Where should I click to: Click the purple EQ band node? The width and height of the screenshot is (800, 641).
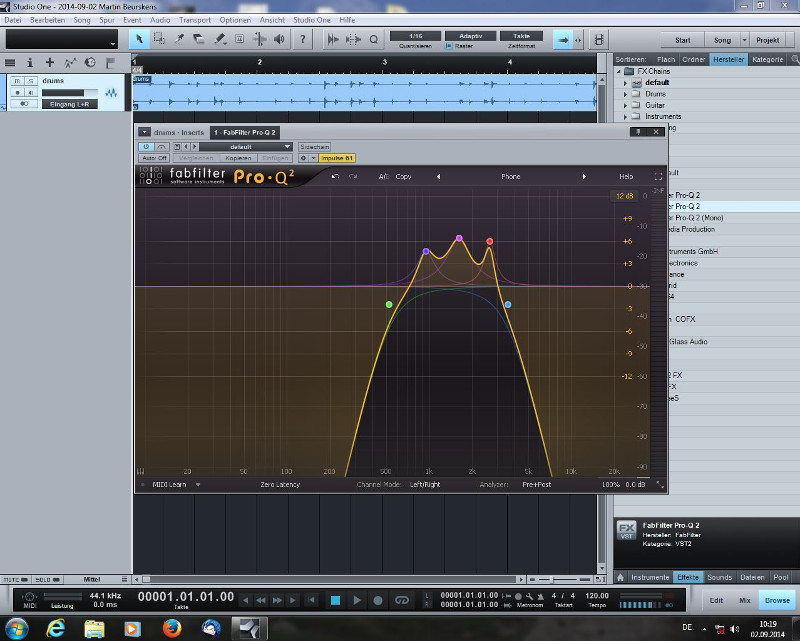(x=459, y=238)
